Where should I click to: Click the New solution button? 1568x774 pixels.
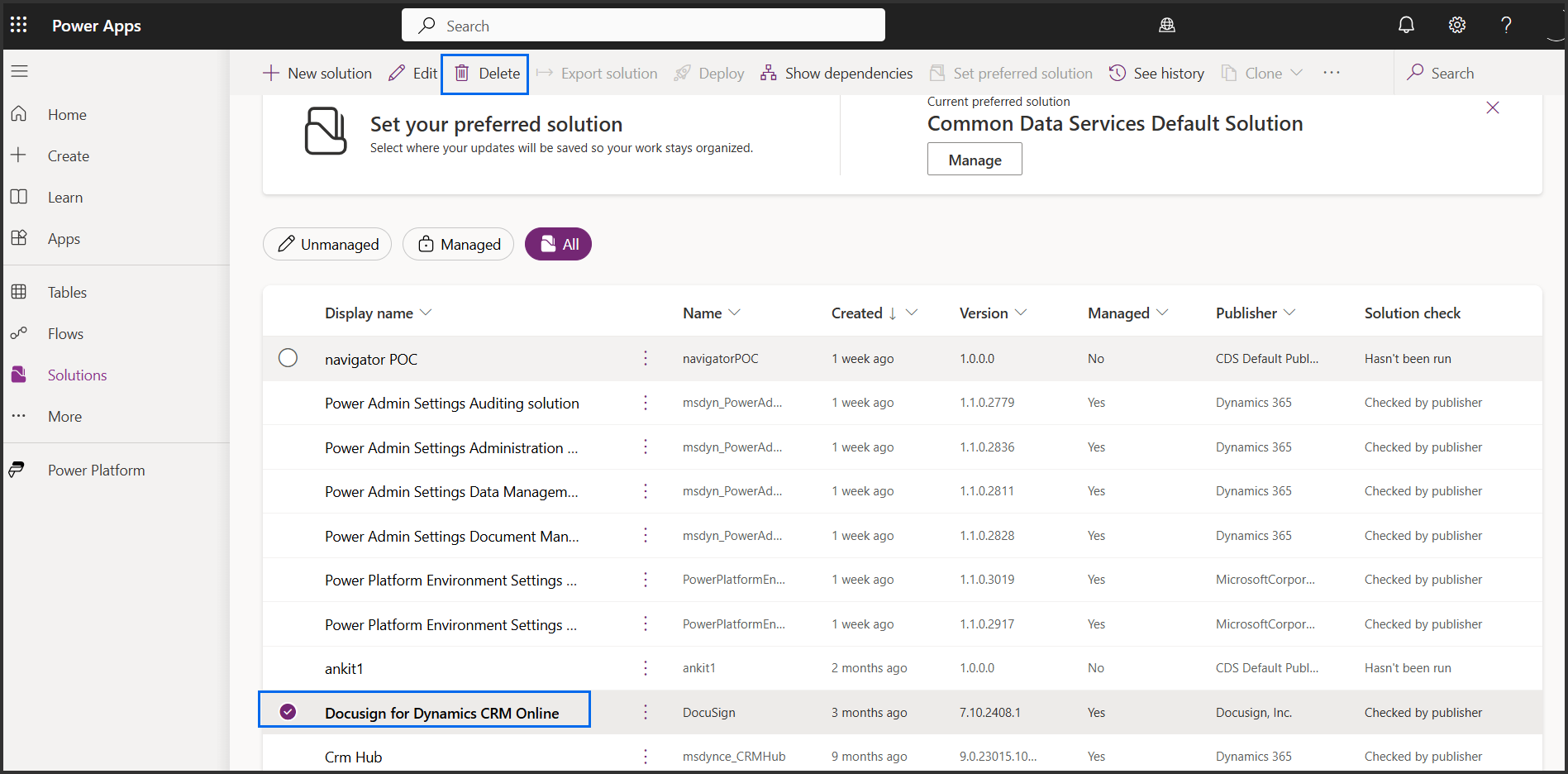point(317,73)
